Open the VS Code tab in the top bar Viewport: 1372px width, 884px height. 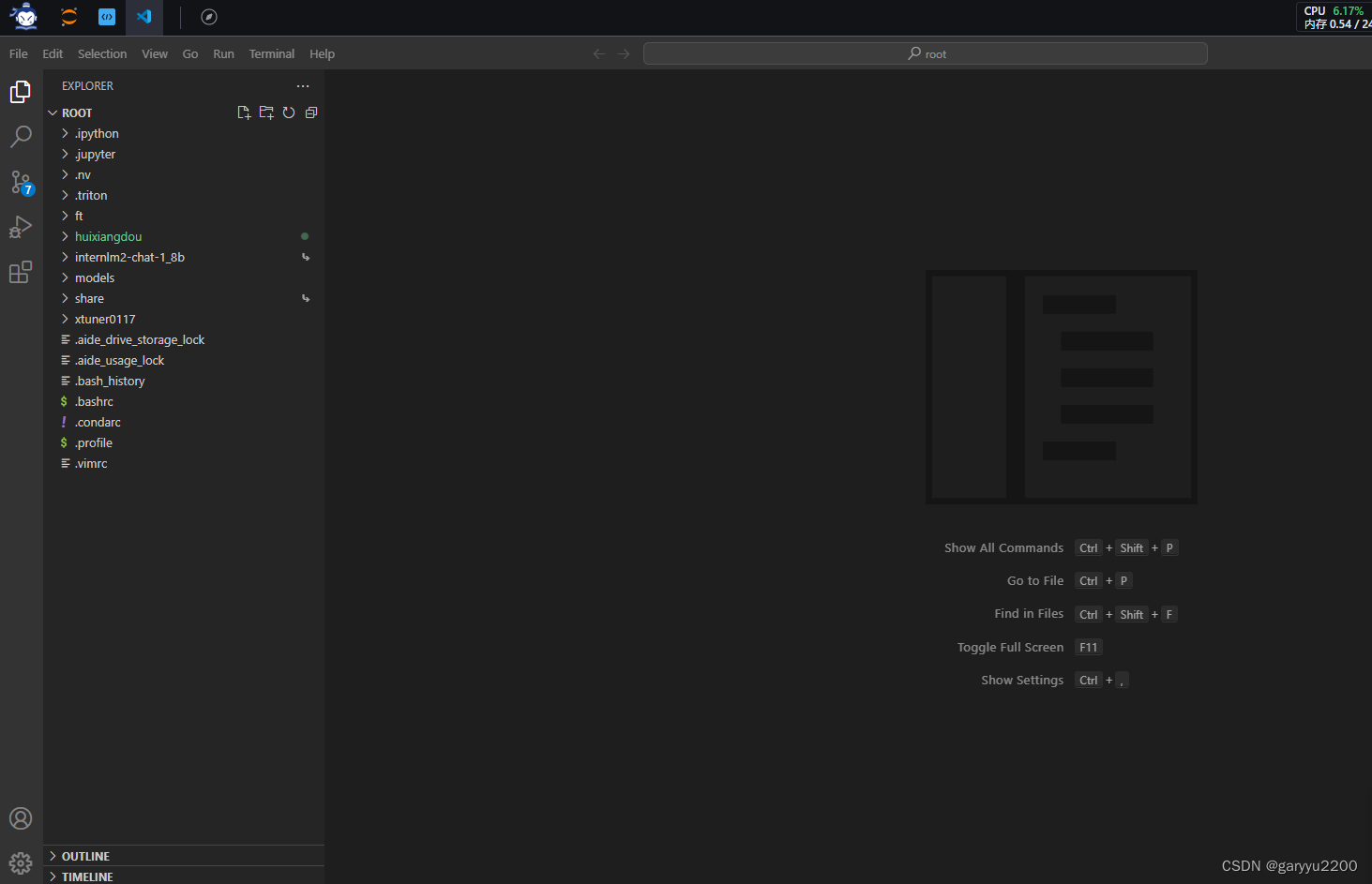143,17
